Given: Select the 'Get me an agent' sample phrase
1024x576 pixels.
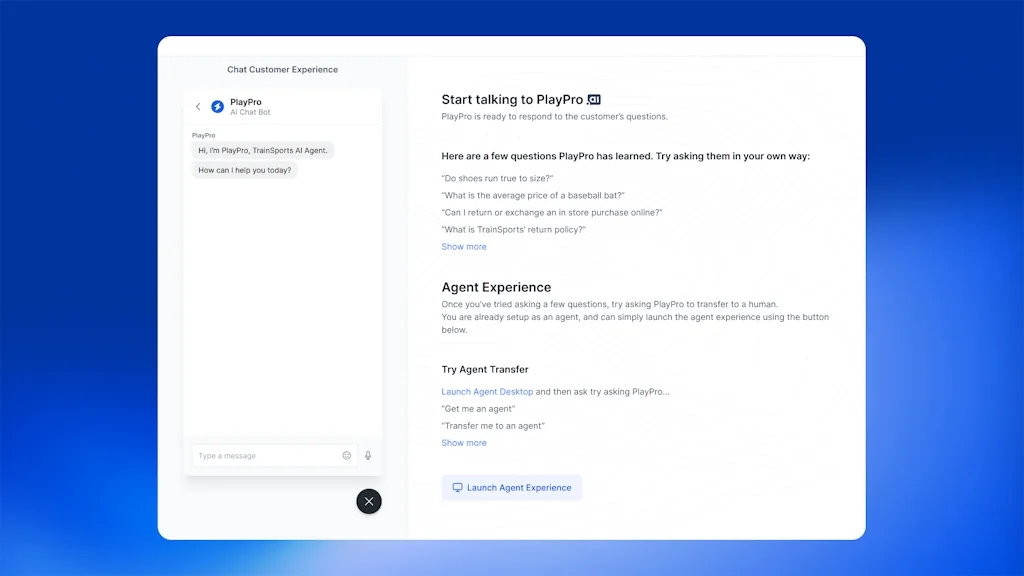Looking at the screenshot, I should click(x=477, y=408).
